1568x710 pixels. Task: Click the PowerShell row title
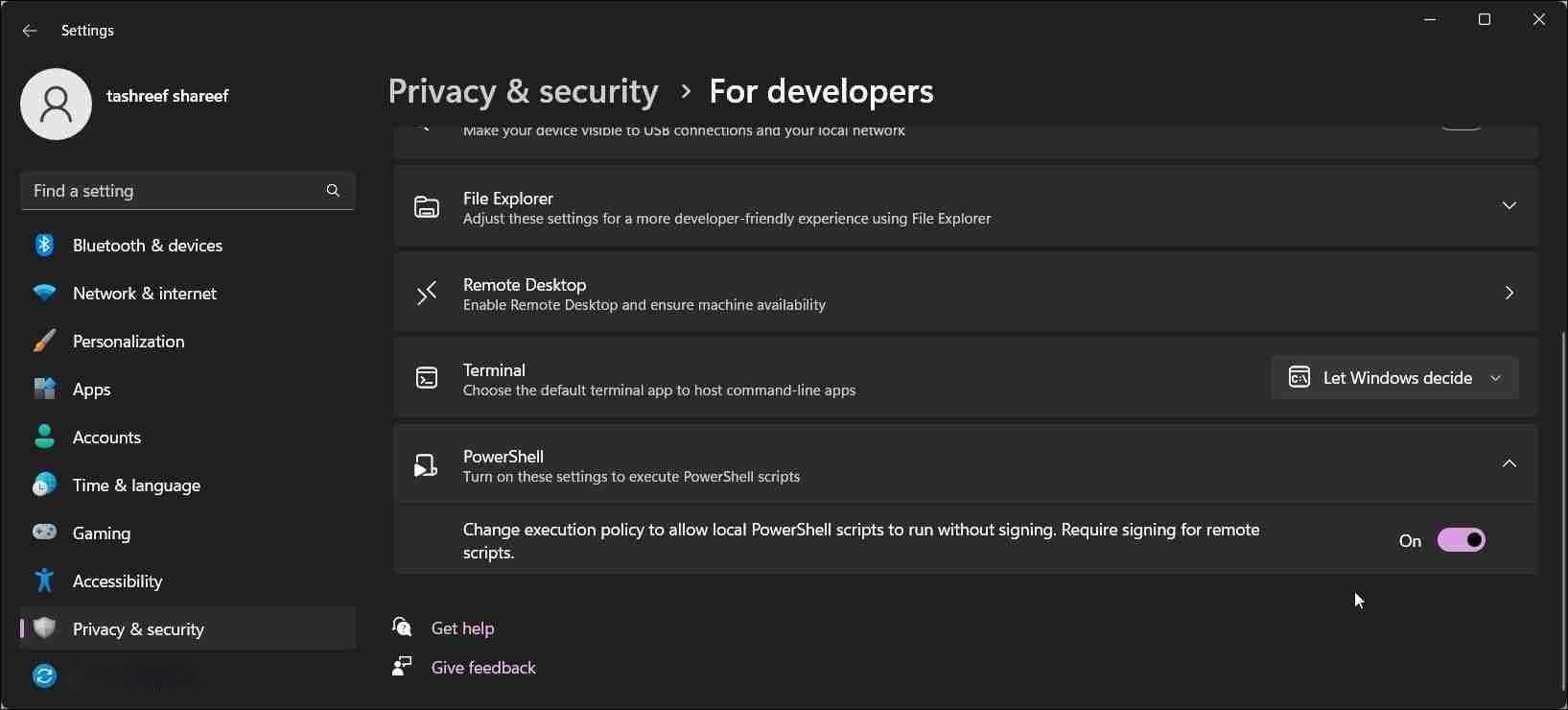tap(503, 456)
